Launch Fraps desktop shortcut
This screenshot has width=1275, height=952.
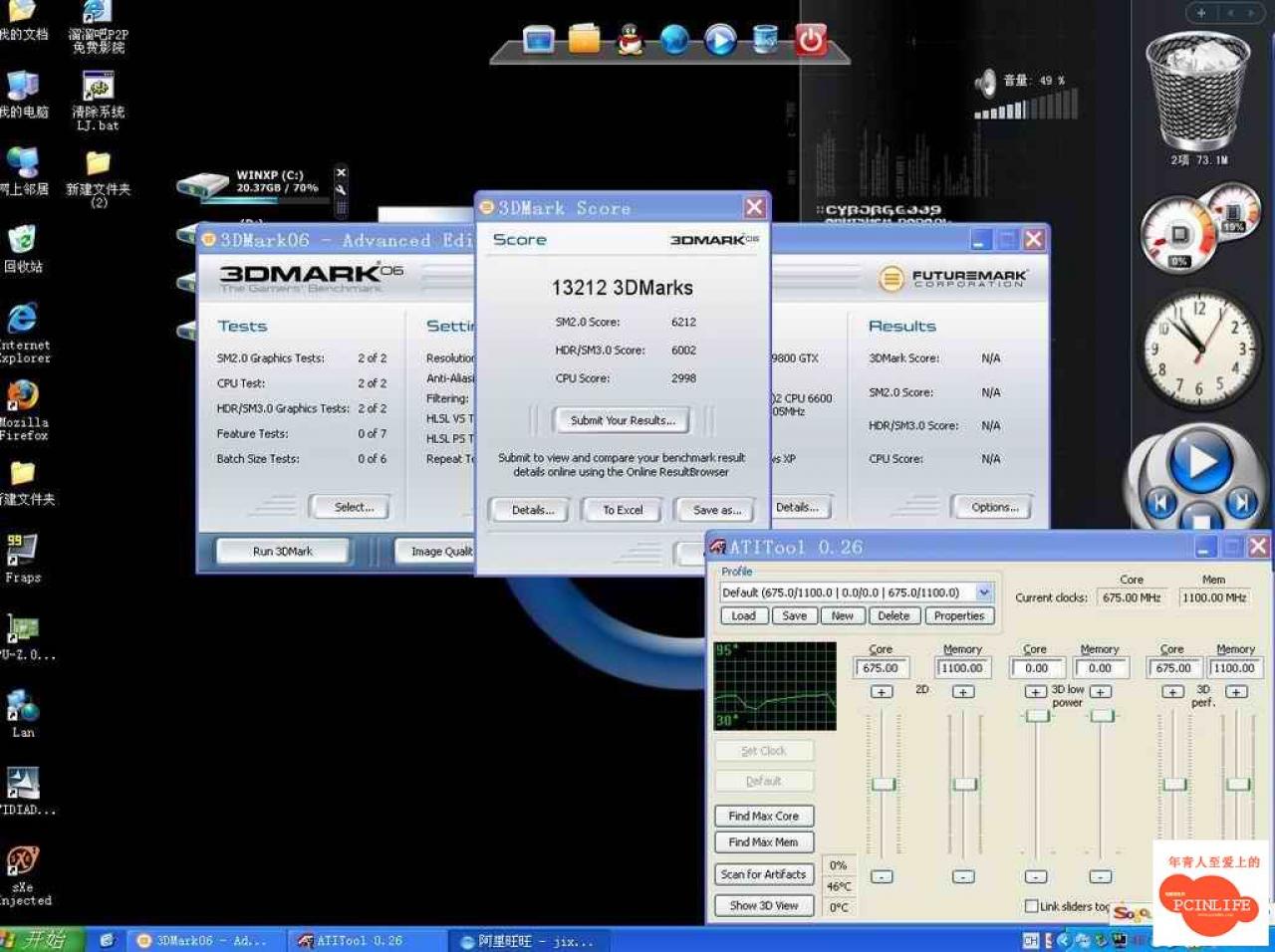[22, 558]
